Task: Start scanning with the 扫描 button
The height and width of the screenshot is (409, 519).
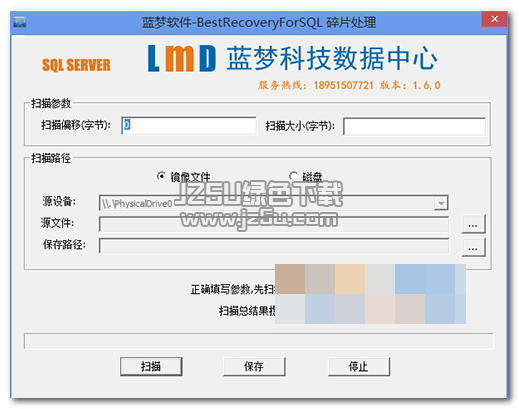Action: tap(151, 366)
